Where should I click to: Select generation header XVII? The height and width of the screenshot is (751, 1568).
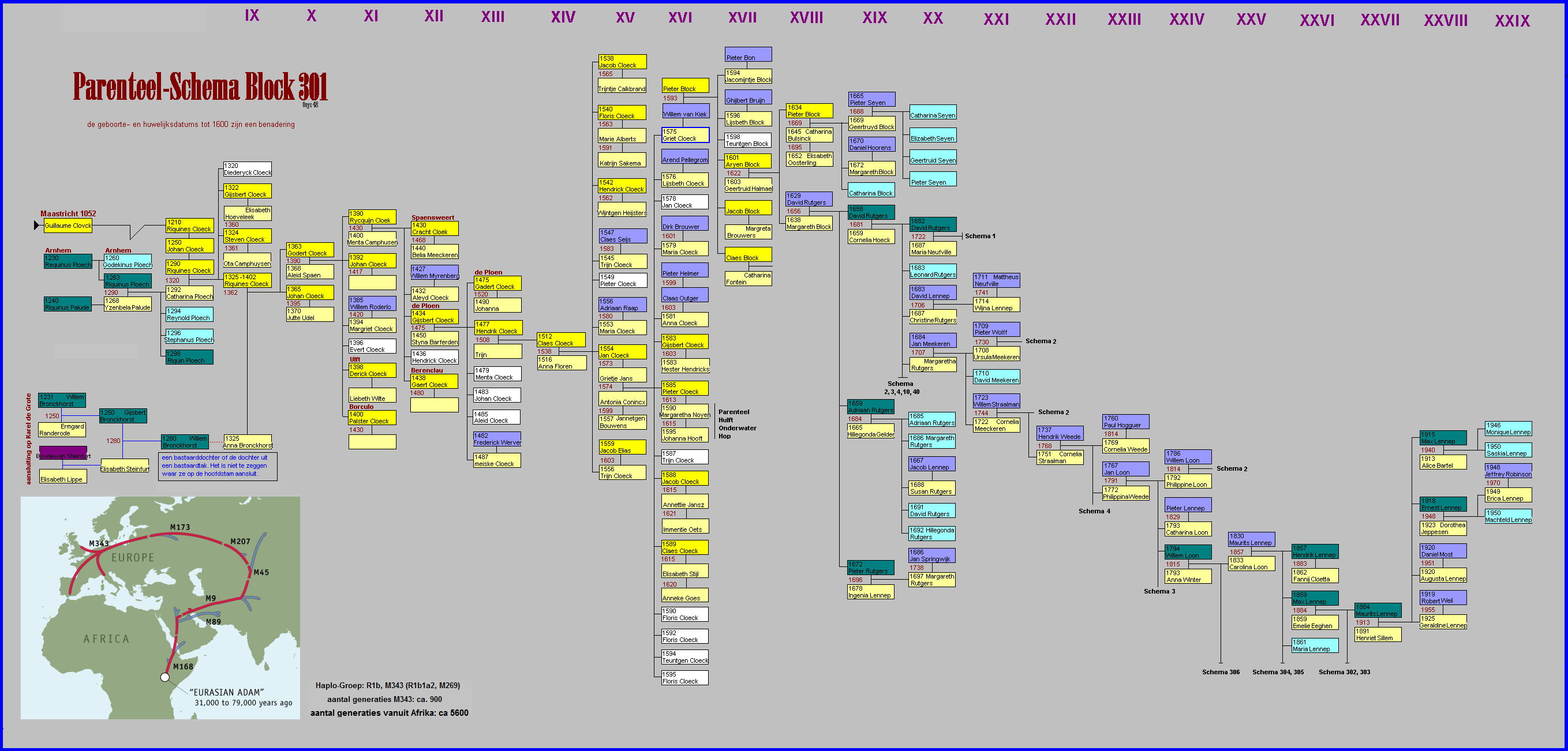(743, 18)
